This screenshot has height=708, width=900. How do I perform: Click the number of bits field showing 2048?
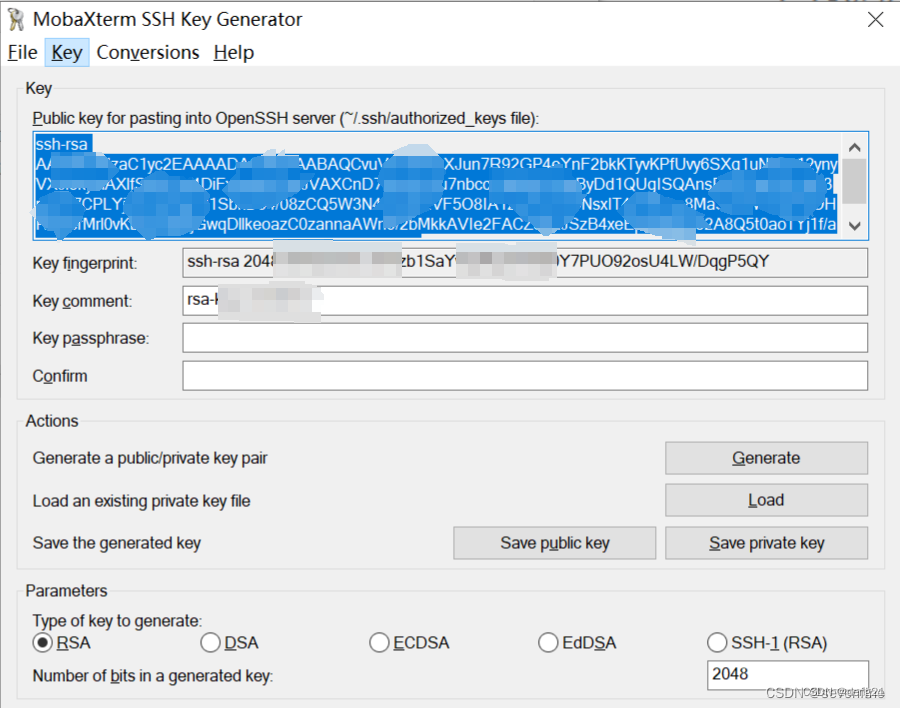(x=788, y=674)
